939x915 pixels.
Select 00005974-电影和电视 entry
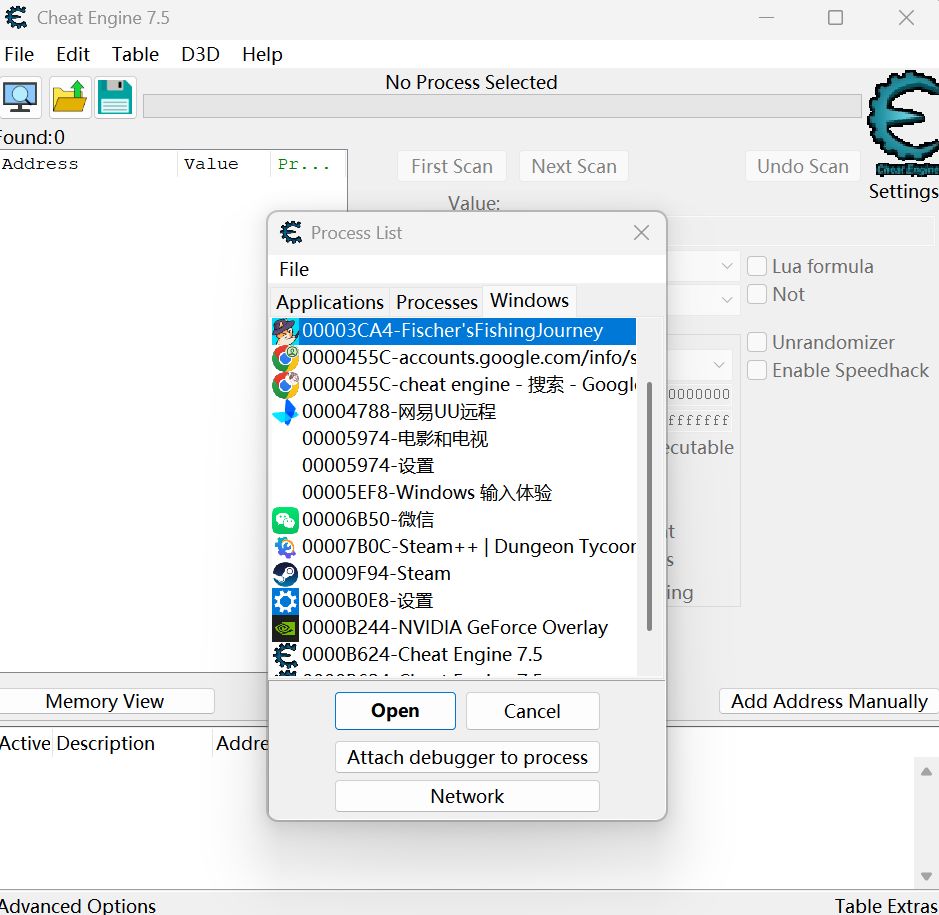coord(454,439)
